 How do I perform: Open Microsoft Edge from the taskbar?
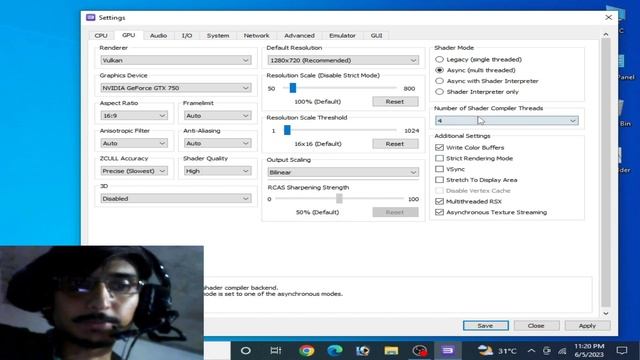pyautogui.click(x=335, y=351)
